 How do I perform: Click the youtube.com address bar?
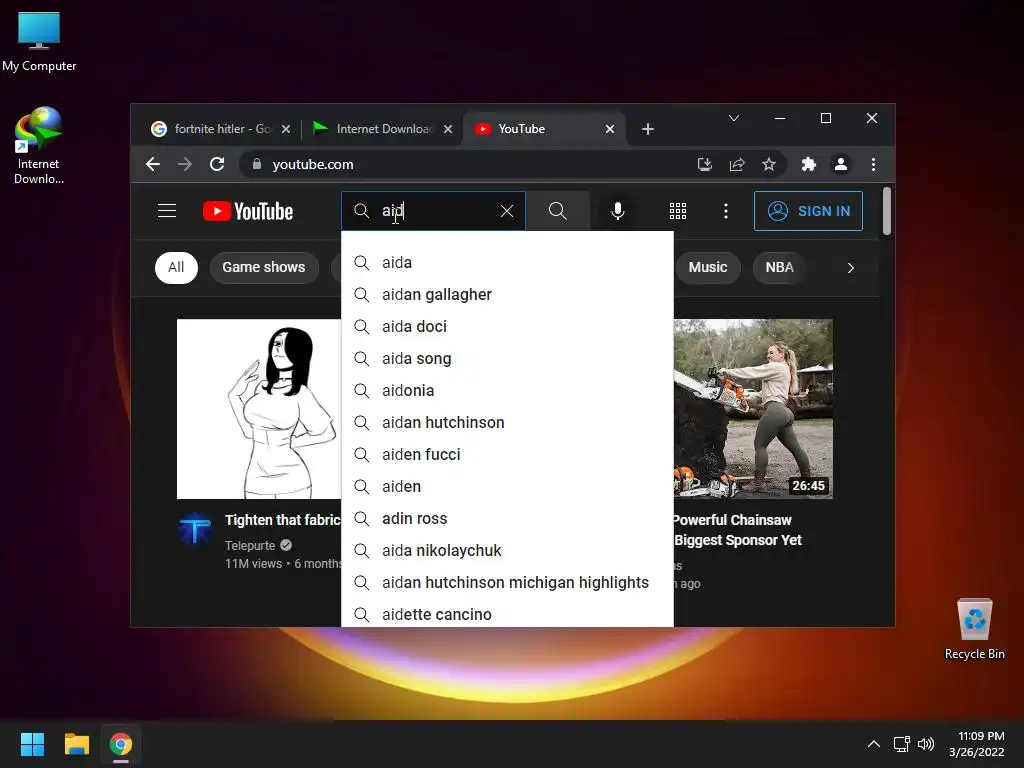tap(467, 164)
